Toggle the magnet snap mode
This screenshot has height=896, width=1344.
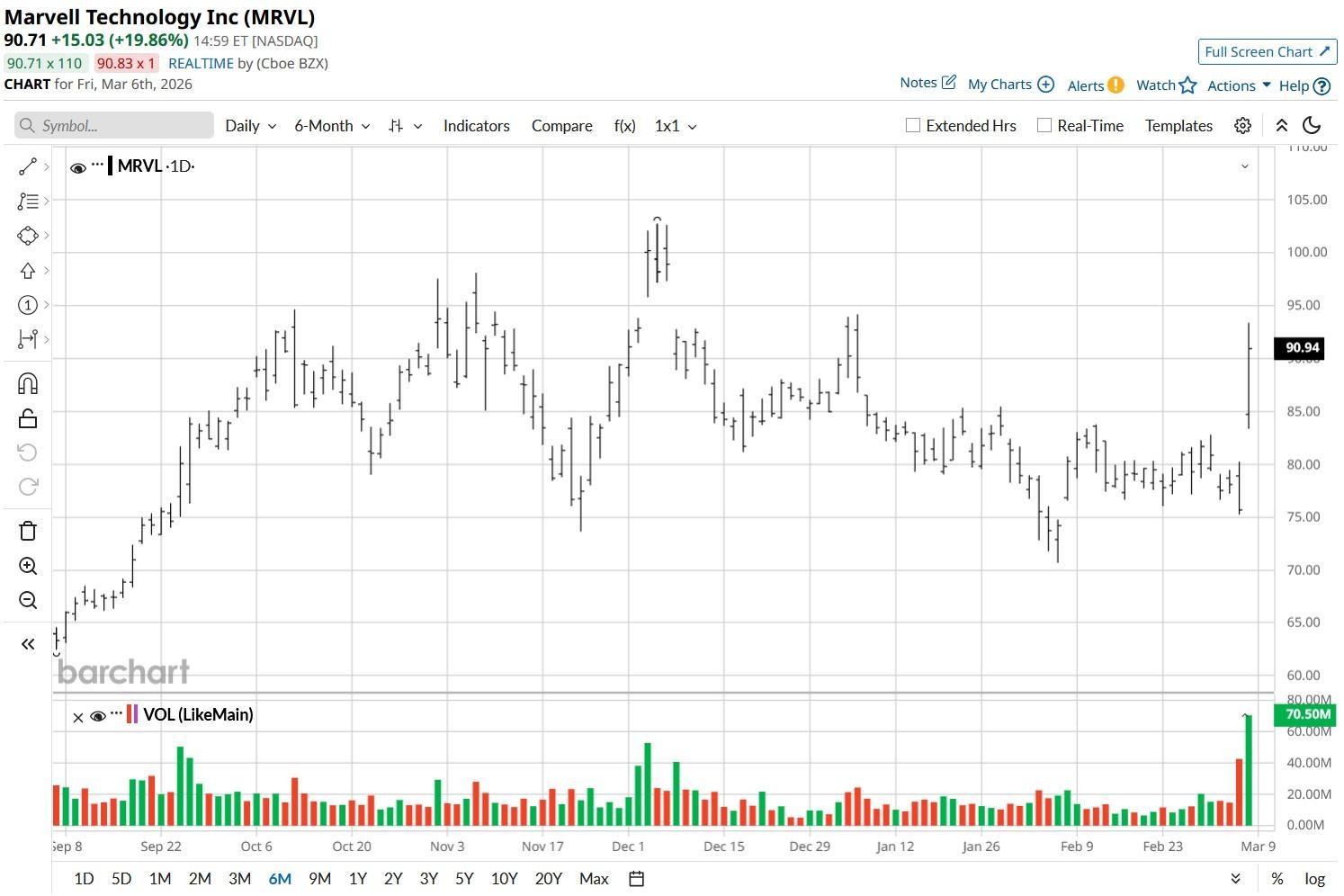click(28, 384)
